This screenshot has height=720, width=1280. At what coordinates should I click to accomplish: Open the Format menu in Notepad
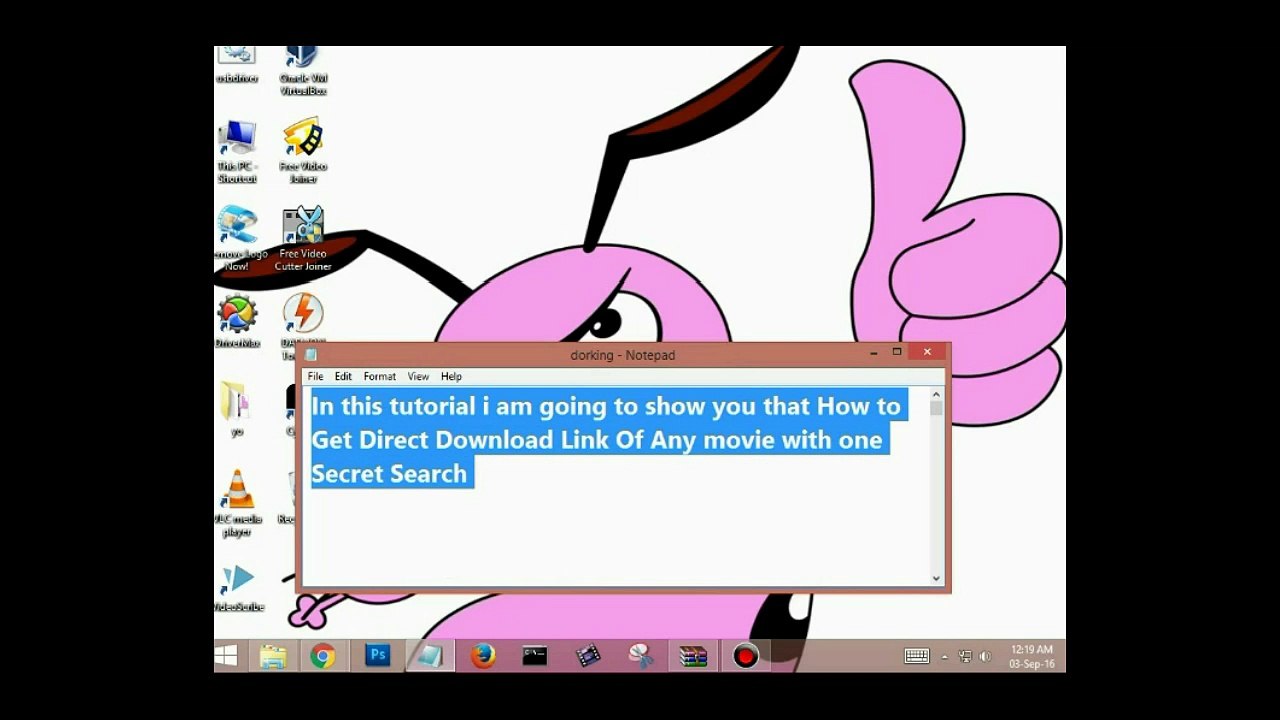click(380, 377)
